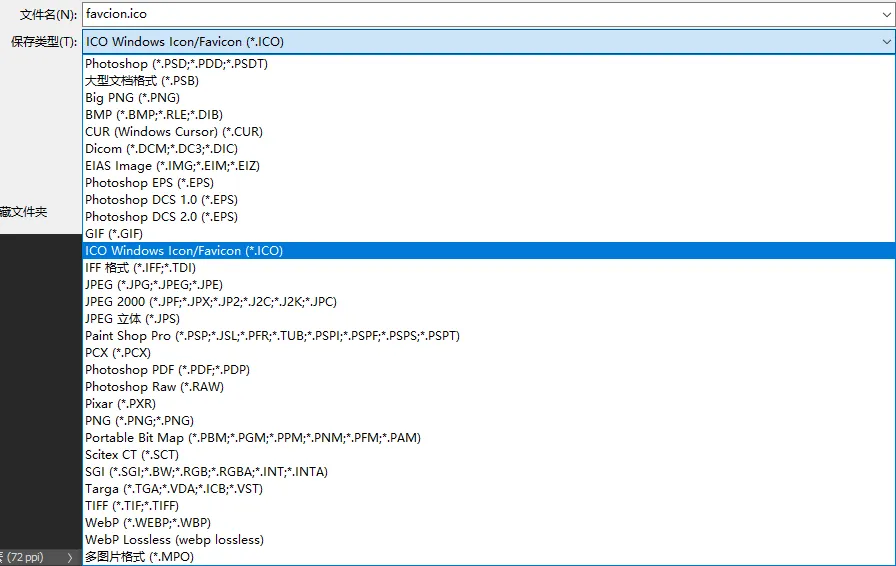Choose Photoshop DCS 1.0 format
896x566 pixels.
489,200
